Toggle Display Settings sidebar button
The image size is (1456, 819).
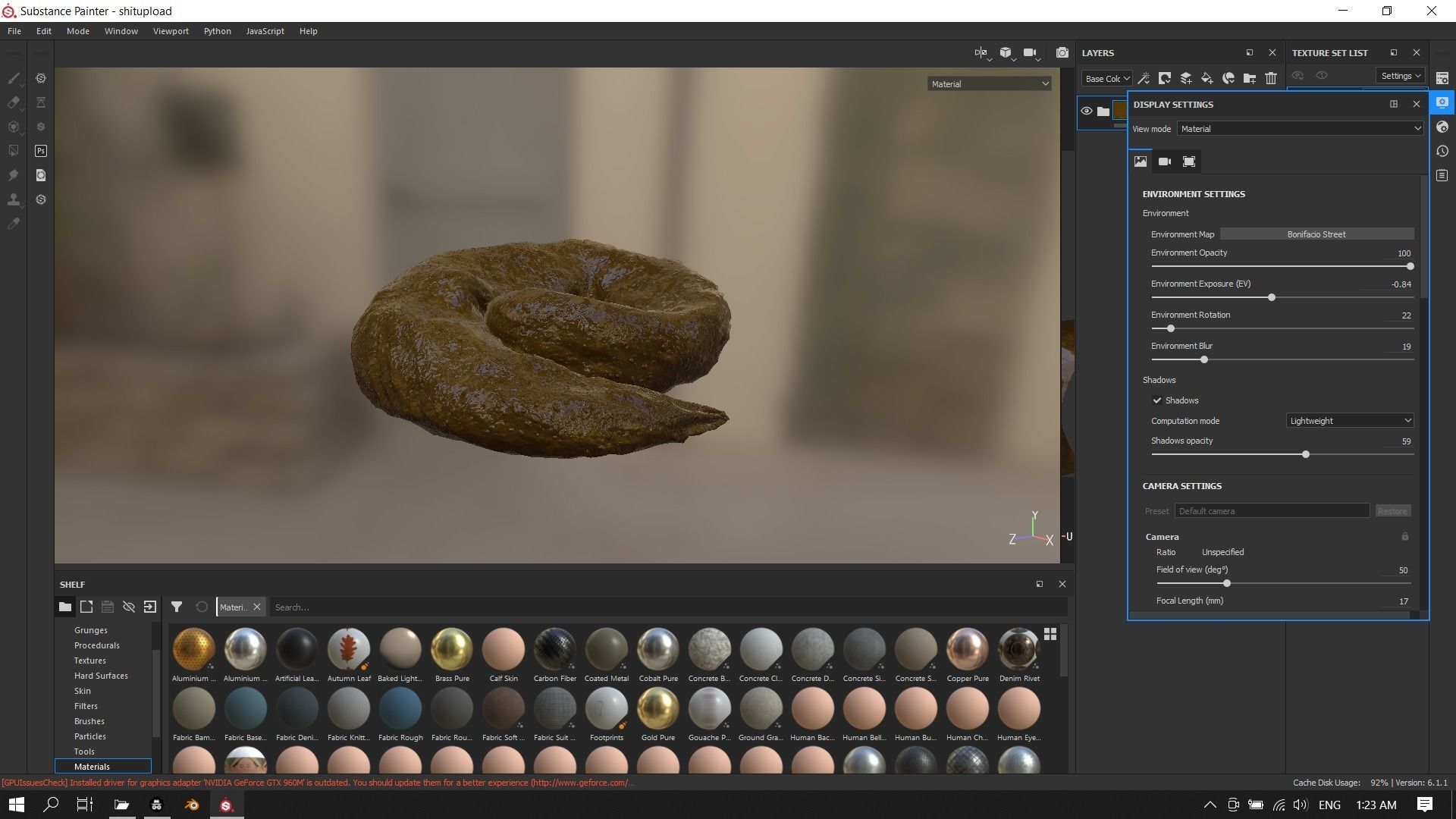click(x=1442, y=102)
